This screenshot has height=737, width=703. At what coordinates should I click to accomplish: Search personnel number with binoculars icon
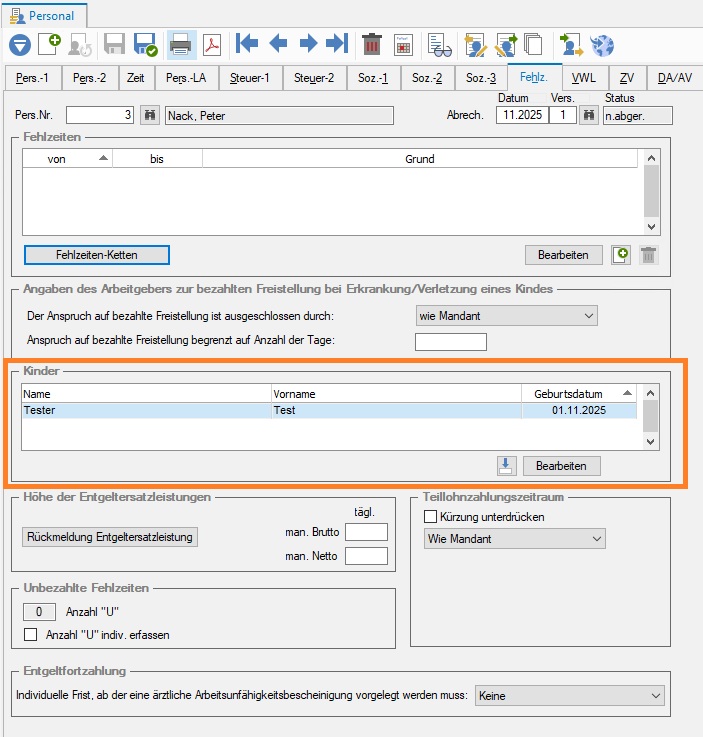tap(150, 115)
